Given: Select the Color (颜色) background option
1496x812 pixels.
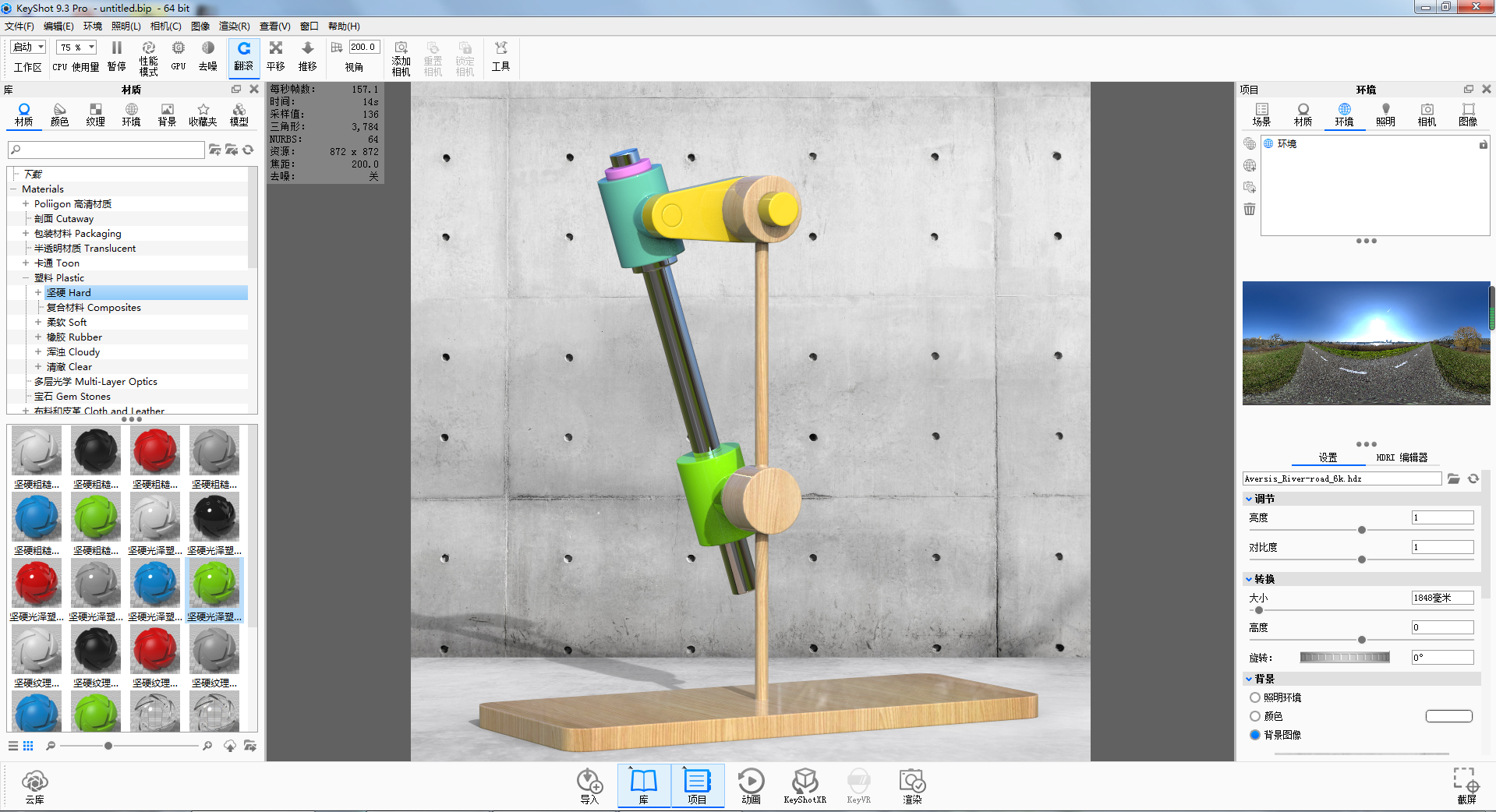Looking at the screenshot, I should pos(1255,716).
